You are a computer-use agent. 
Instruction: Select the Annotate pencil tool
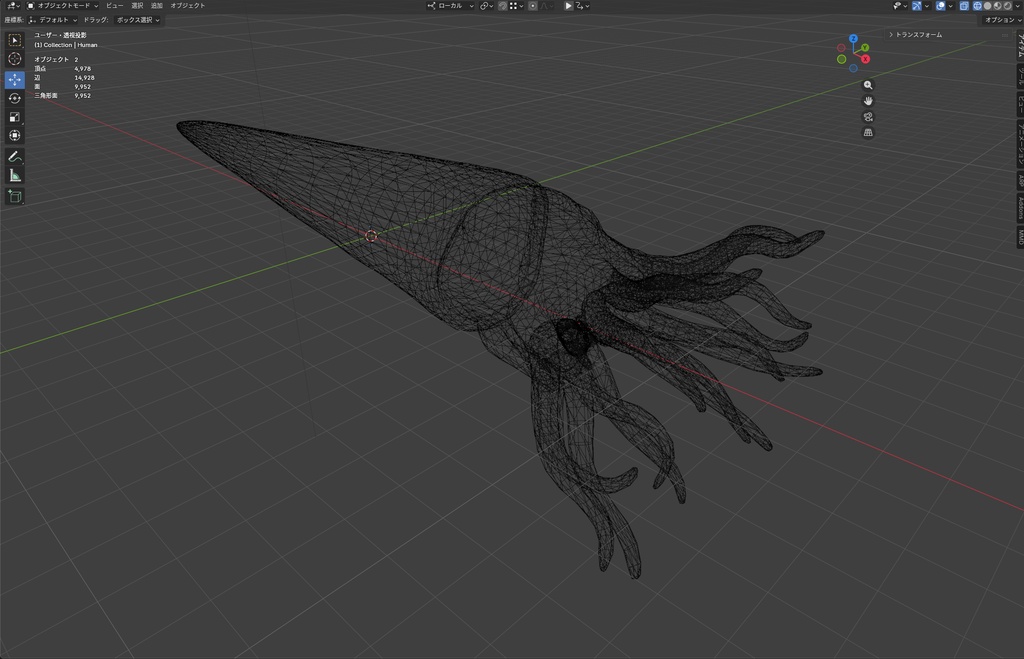[14, 157]
